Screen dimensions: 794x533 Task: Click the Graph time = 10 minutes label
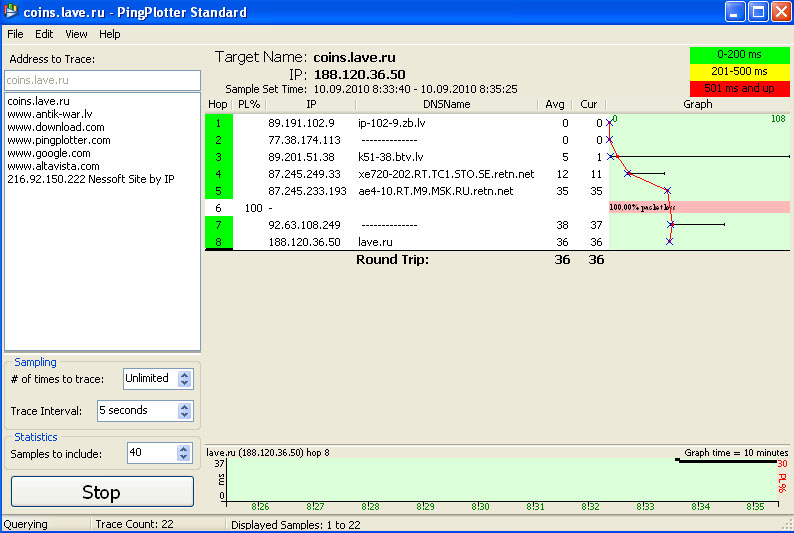tap(736, 453)
